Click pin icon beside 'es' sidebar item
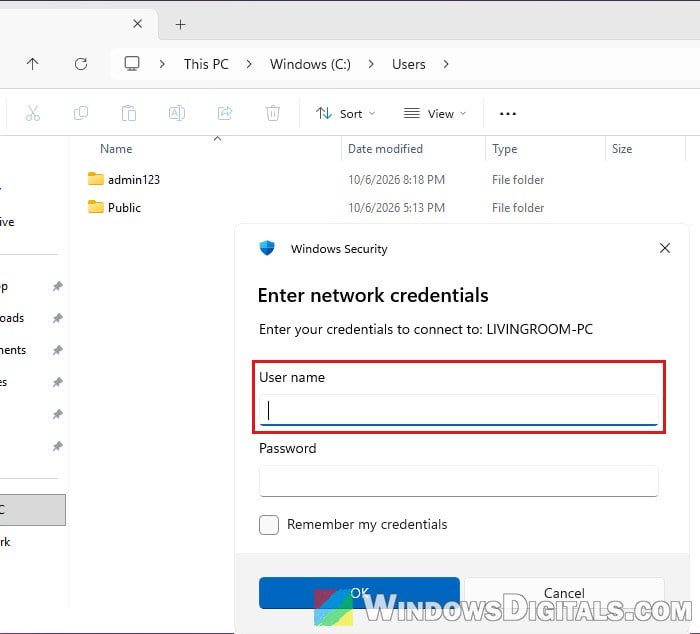 click(x=58, y=382)
